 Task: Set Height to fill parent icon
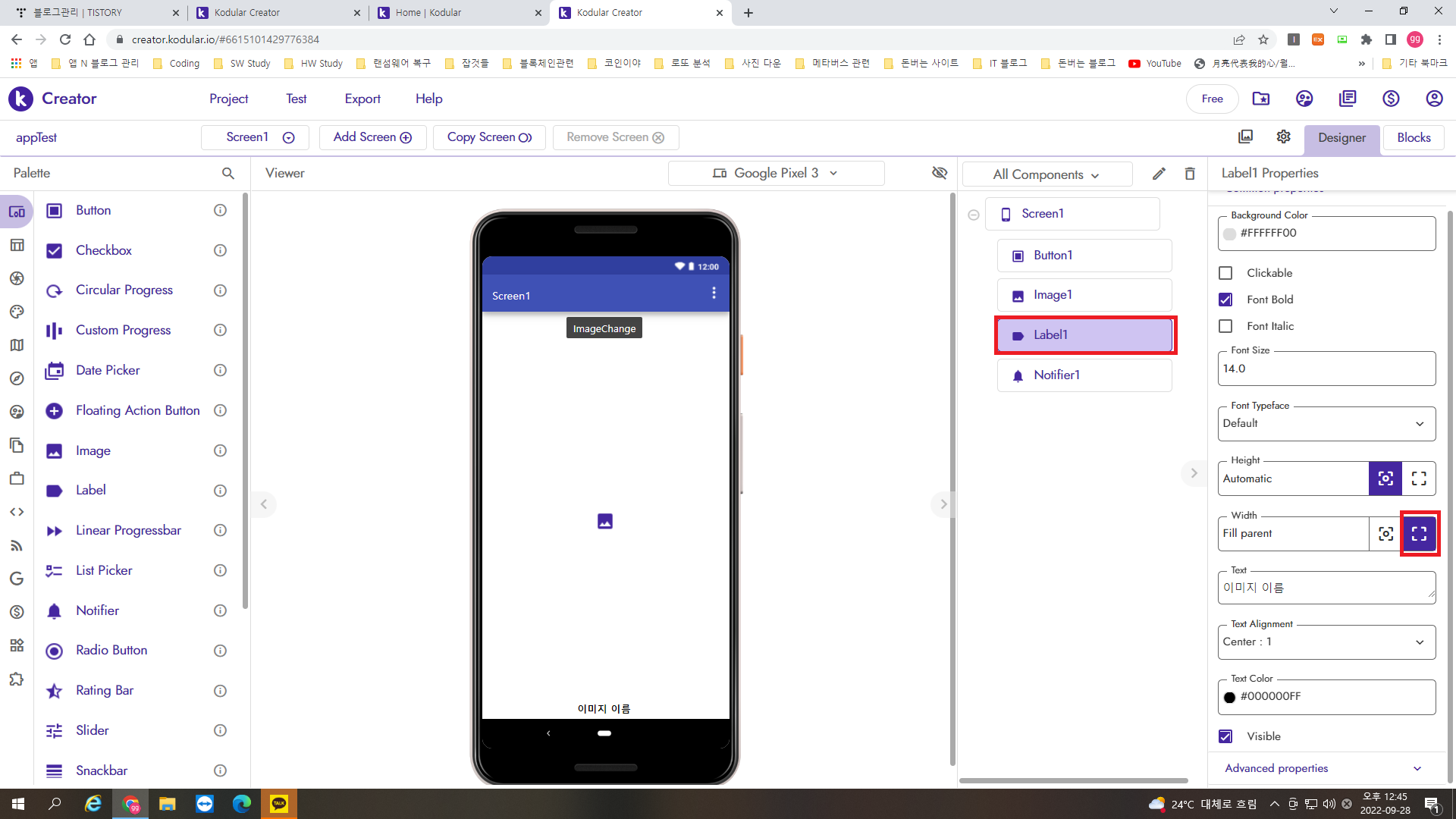tap(1419, 479)
